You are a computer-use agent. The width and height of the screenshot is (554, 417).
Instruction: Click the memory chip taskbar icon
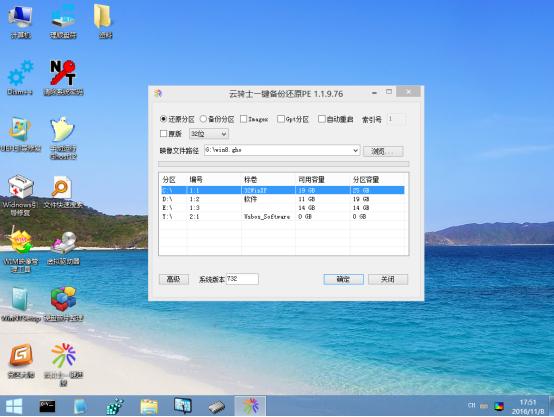[216, 407]
